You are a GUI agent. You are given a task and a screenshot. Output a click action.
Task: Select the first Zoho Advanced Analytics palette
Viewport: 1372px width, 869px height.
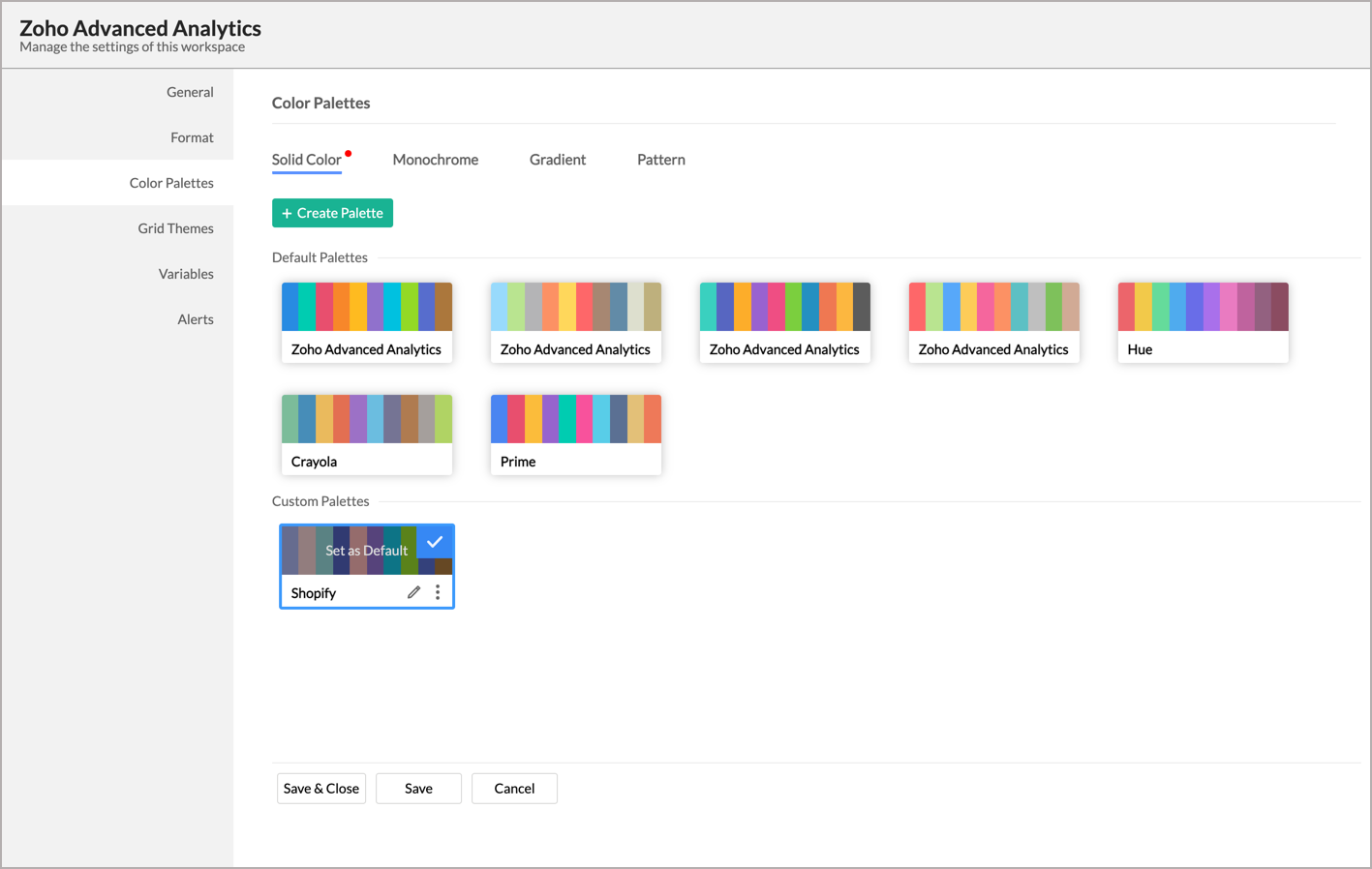(x=366, y=322)
